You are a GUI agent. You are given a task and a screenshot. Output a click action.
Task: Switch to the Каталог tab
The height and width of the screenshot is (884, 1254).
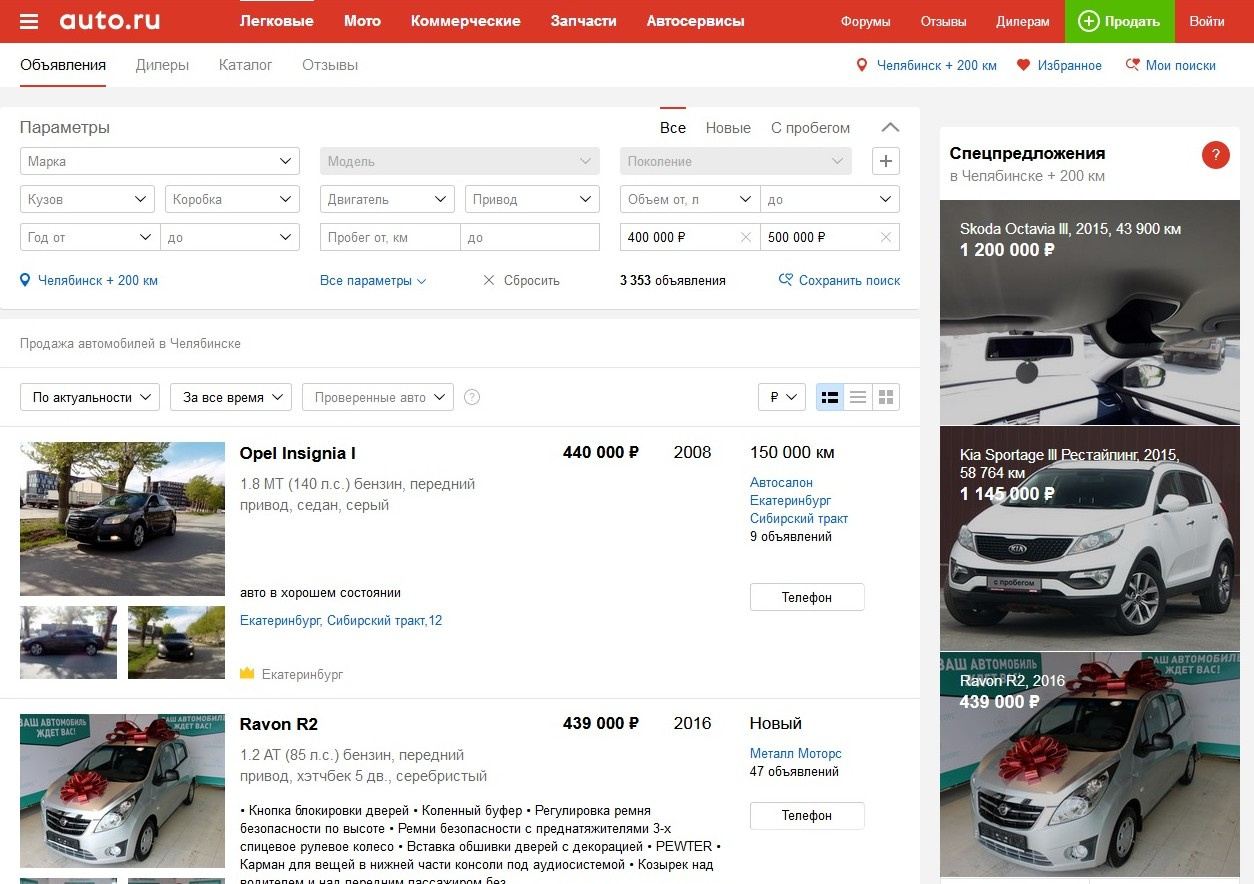click(x=245, y=65)
